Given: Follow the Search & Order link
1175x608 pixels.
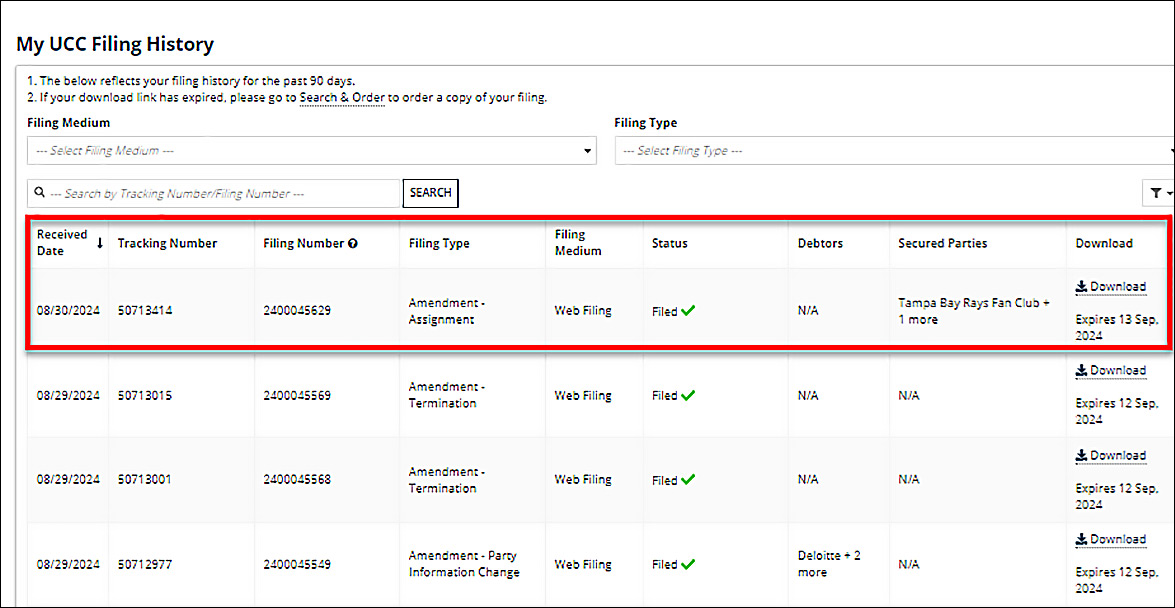Looking at the screenshot, I should click(342, 98).
